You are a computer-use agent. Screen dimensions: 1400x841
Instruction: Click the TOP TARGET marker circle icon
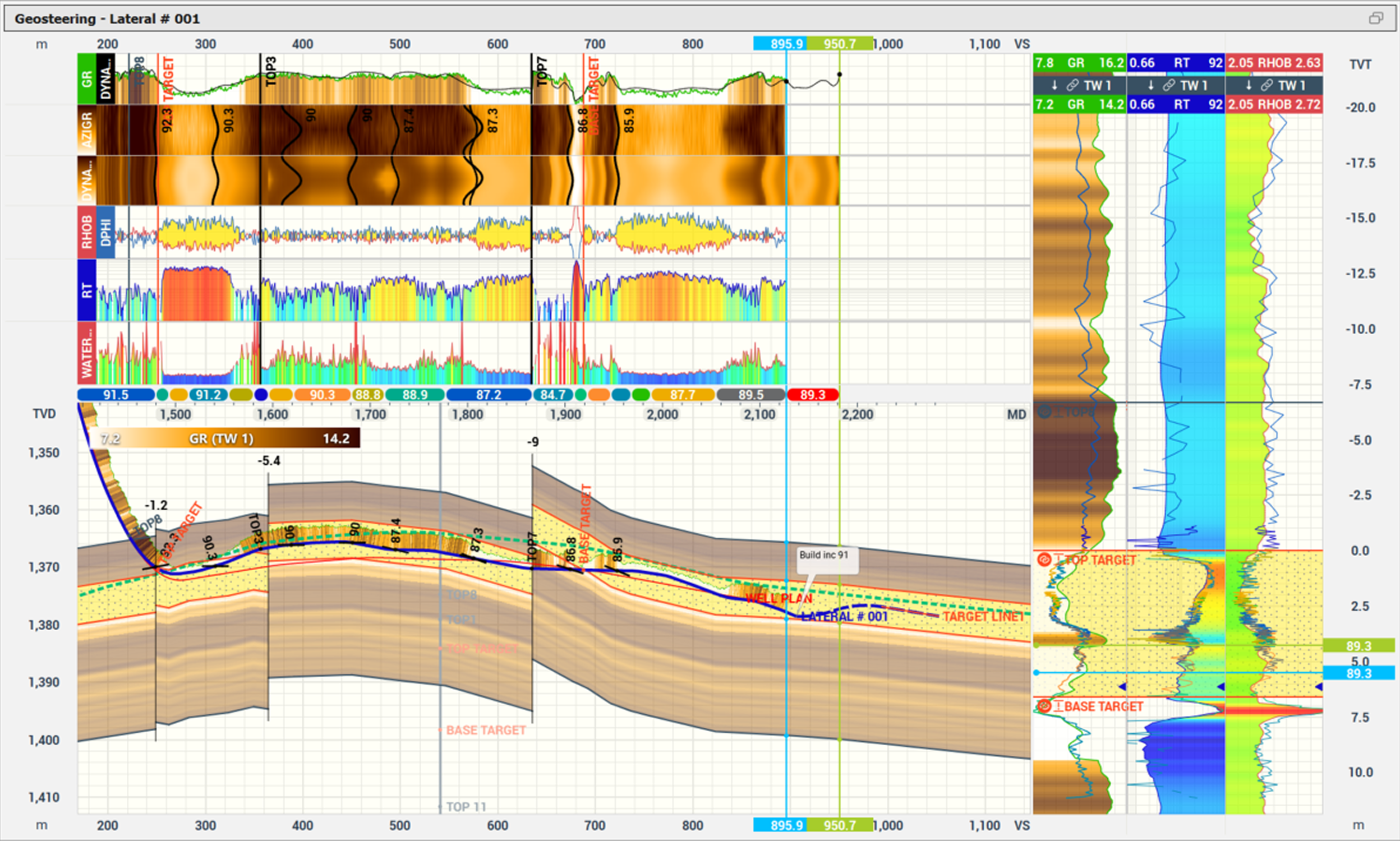[1044, 561]
